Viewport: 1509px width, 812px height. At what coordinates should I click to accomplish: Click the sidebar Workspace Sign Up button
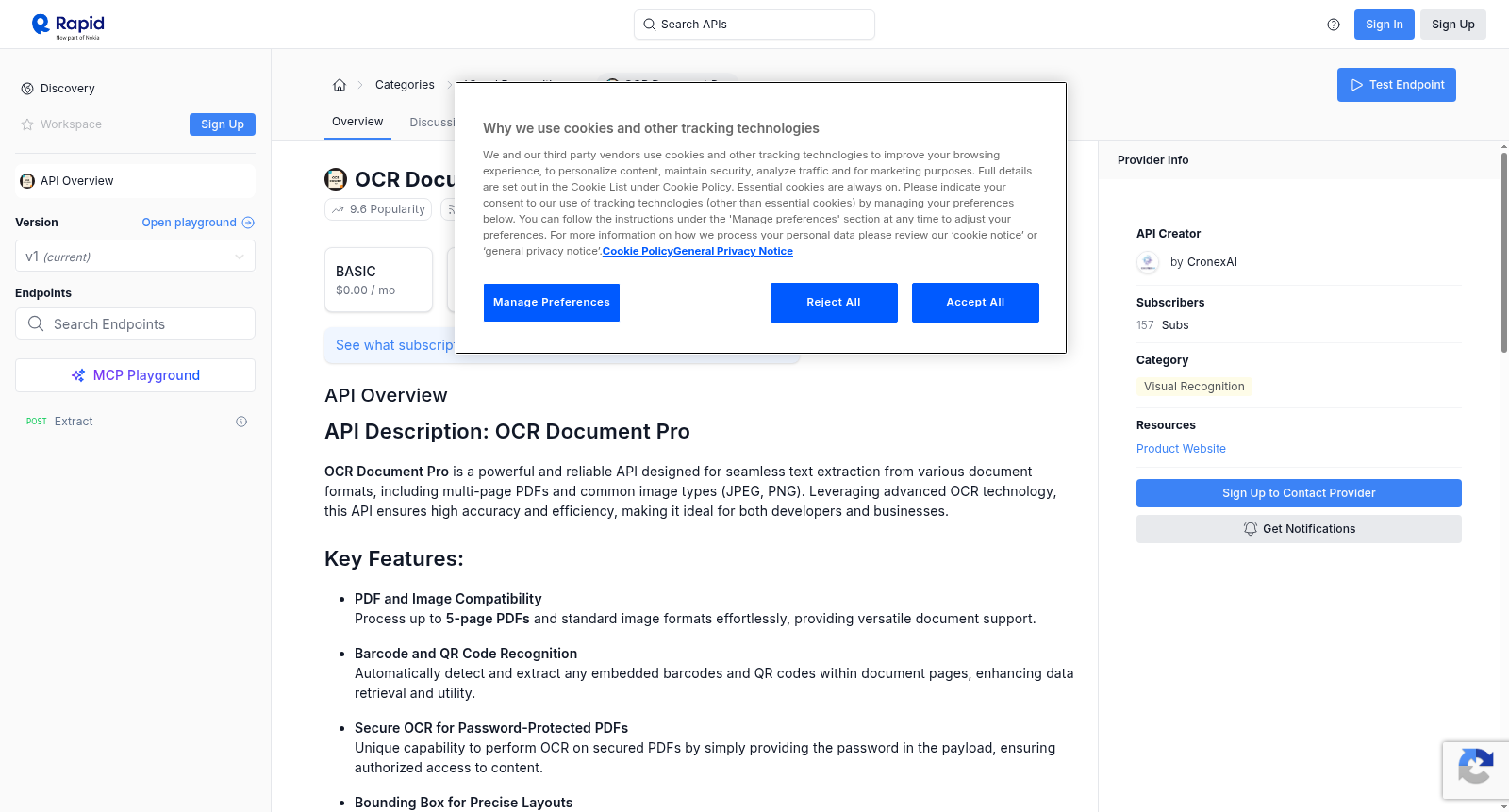coord(223,124)
